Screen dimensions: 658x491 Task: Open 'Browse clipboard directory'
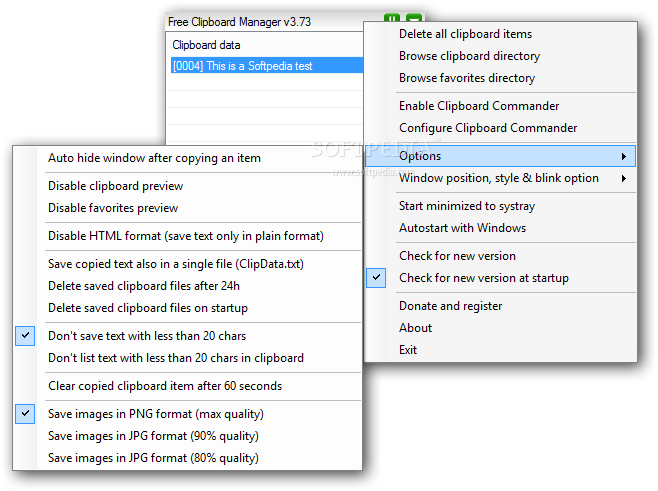tap(469, 56)
